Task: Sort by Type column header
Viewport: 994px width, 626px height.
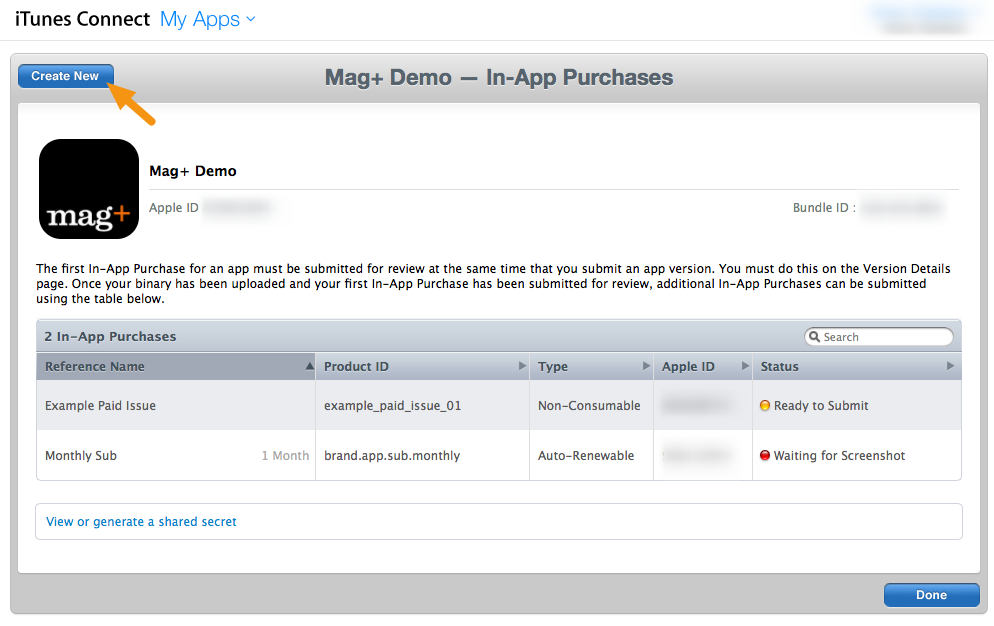Action: [x=591, y=367]
